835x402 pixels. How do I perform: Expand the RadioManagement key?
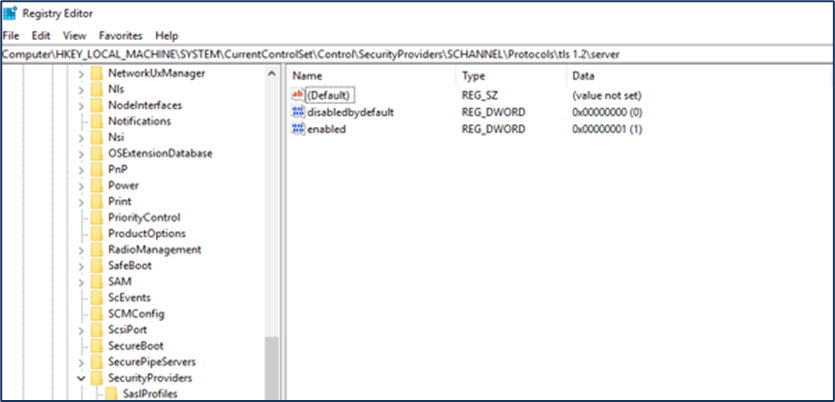pyautogui.click(x=81, y=250)
